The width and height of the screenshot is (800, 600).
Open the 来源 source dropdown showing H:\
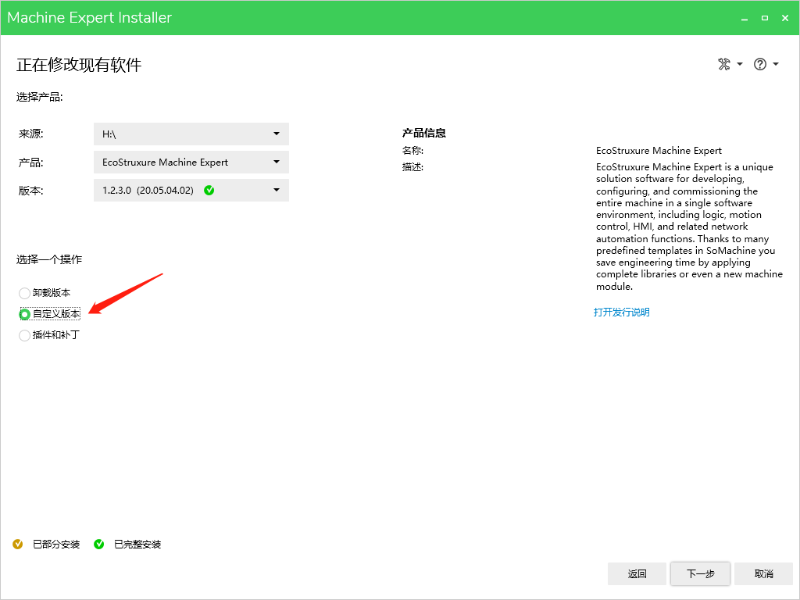pyautogui.click(x=191, y=134)
